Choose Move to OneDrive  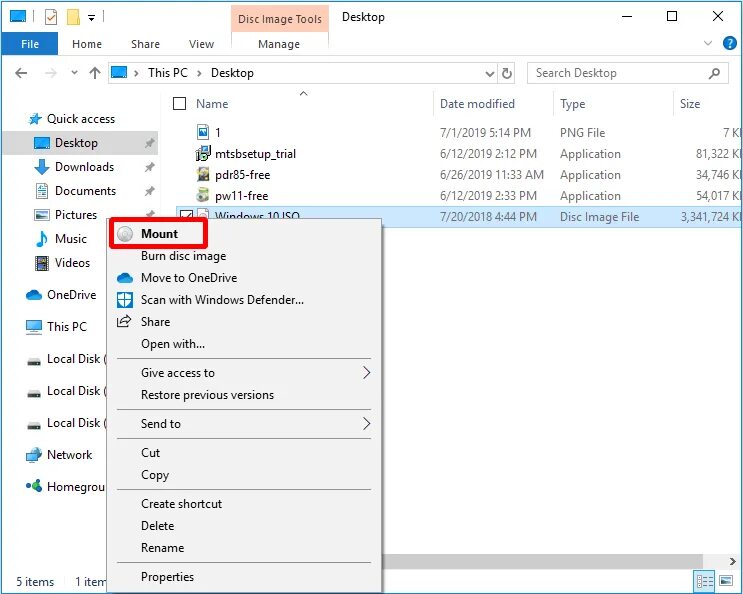pos(189,278)
